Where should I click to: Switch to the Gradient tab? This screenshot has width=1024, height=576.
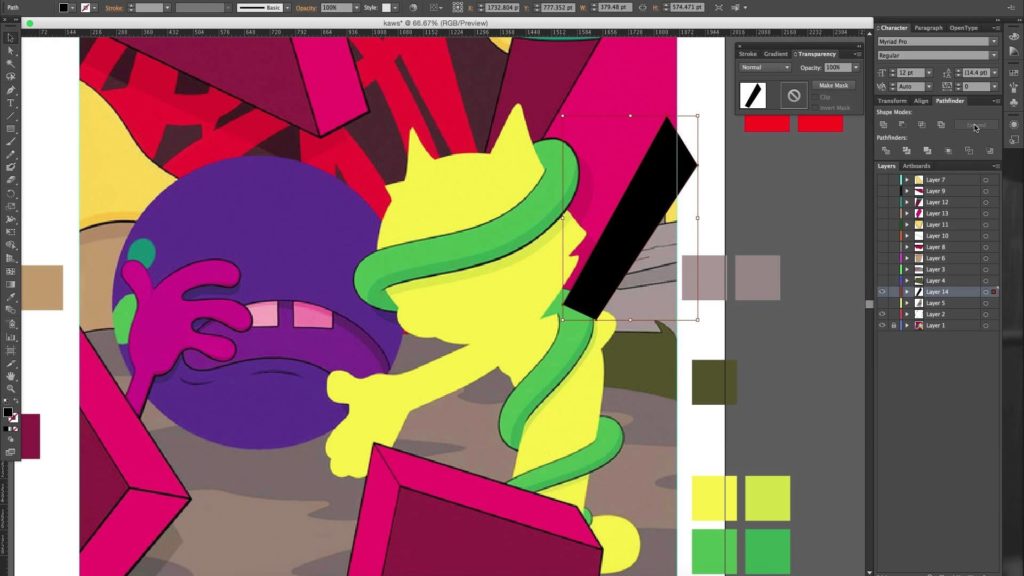776,54
